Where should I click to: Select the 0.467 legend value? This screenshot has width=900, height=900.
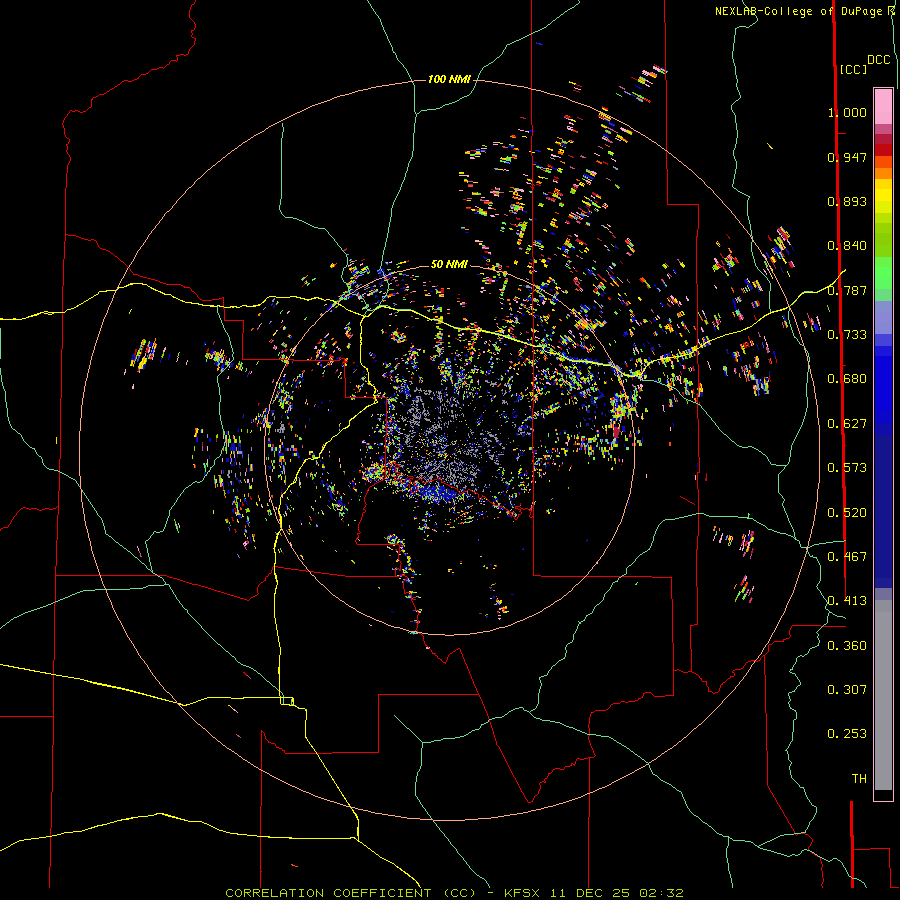847,557
